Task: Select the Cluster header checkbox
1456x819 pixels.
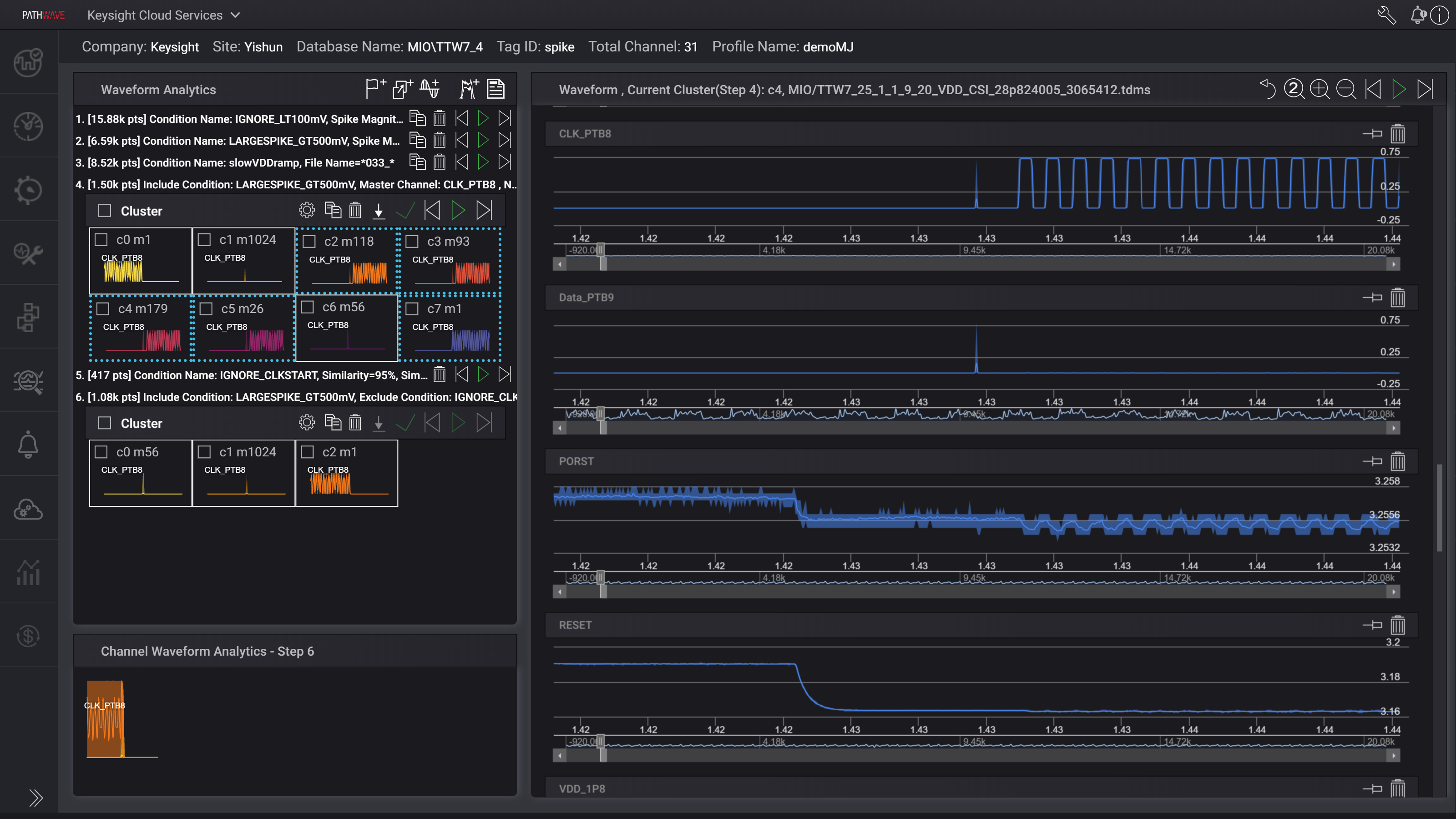Action: (x=105, y=210)
